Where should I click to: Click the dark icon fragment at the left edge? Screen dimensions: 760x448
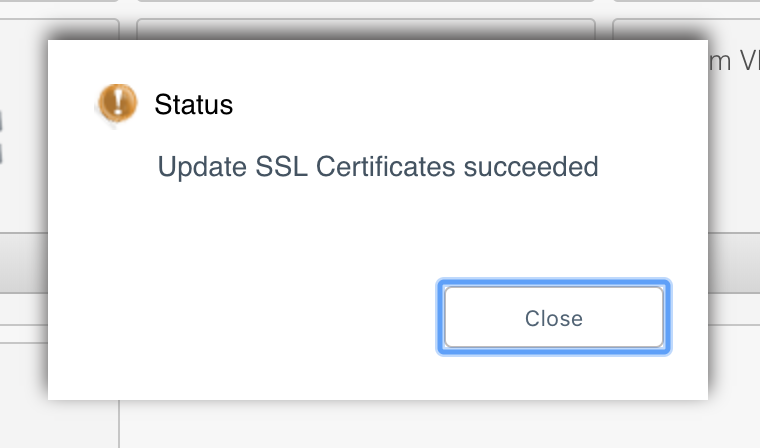[x=1, y=137]
